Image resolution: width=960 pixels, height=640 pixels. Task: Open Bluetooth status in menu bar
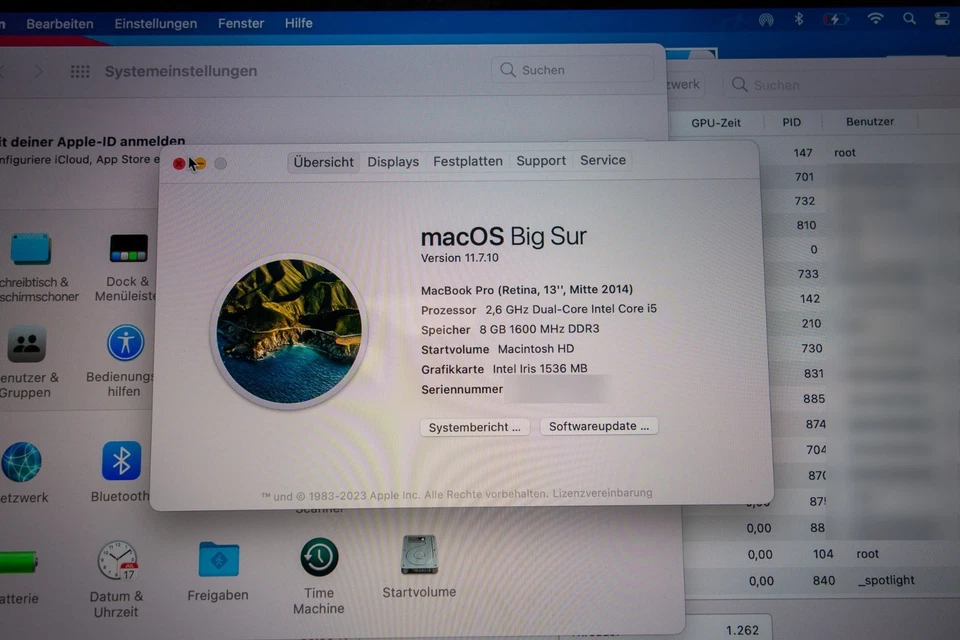point(798,19)
